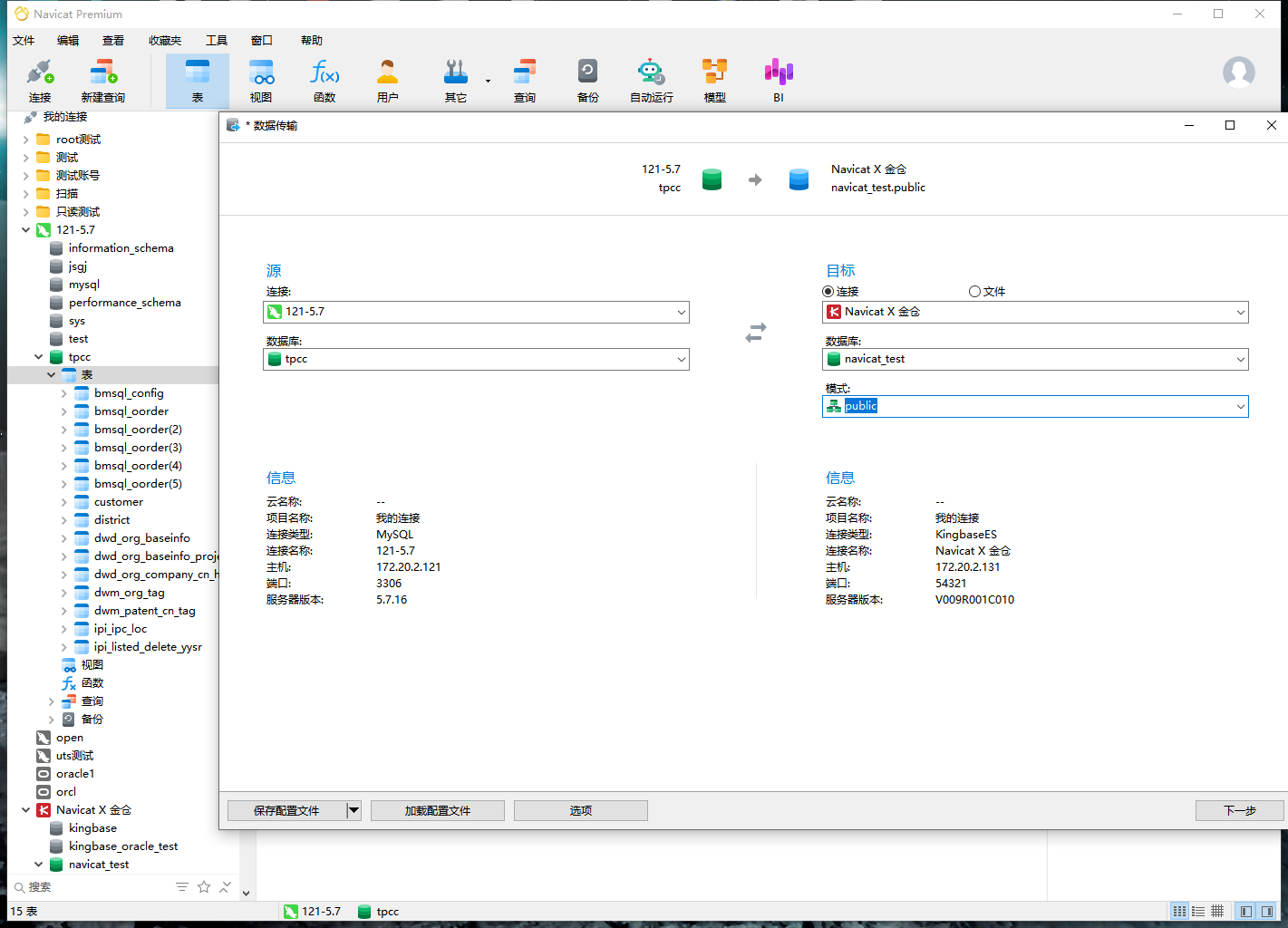Viewport: 1288px width, 928px height.
Task: Expand the root测试 folder
Action: (x=25, y=140)
